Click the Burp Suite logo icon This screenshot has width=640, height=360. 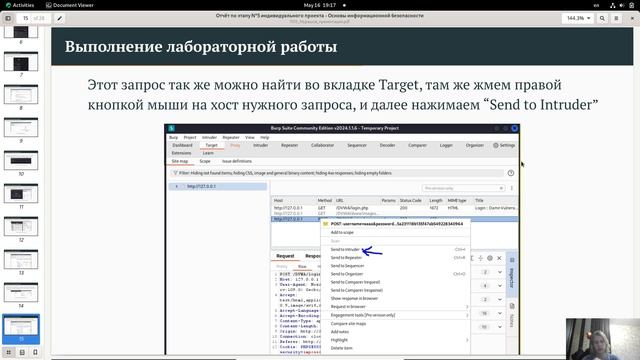point(171,128)
